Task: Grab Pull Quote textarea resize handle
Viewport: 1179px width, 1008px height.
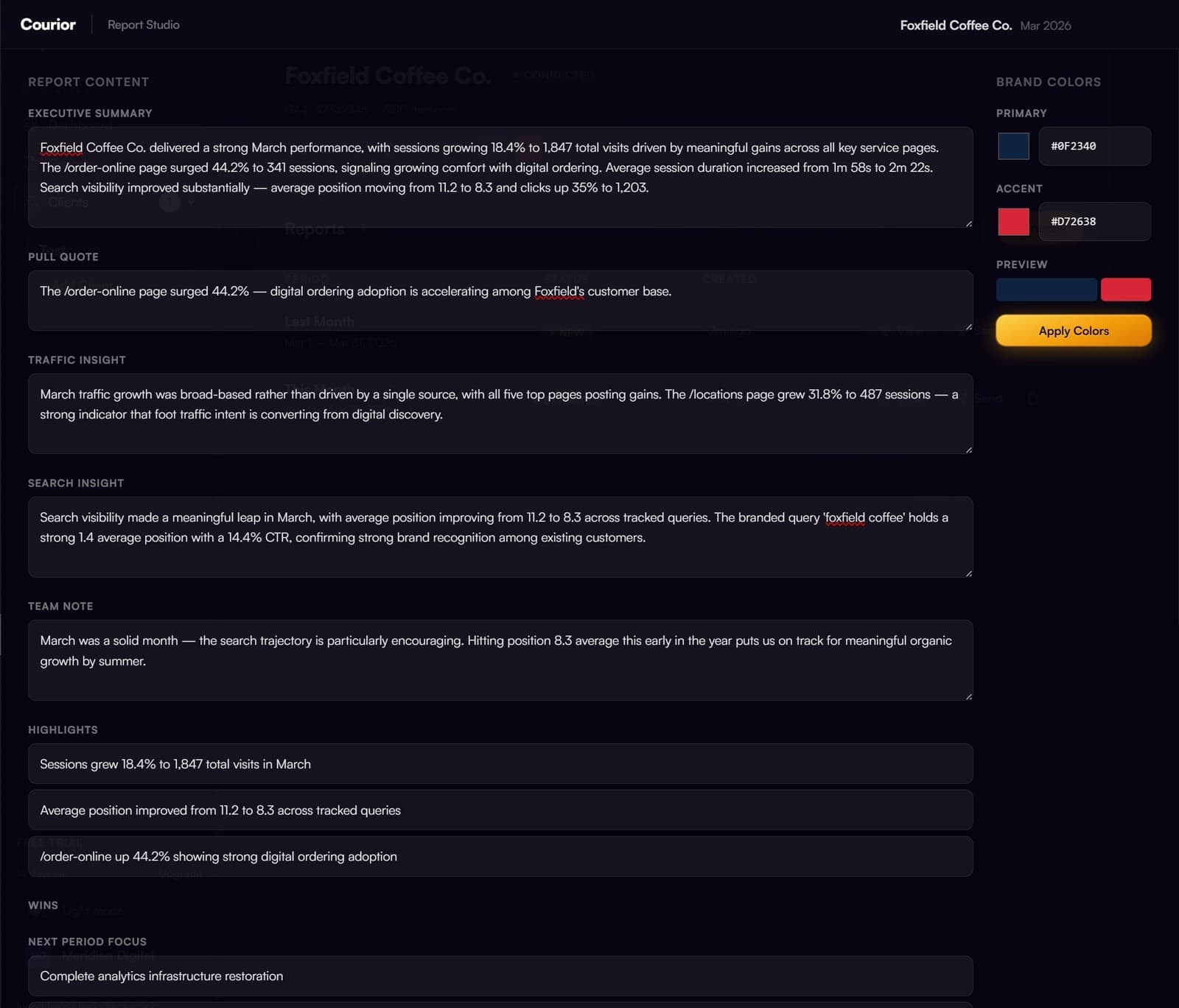Action: point(968,326)
